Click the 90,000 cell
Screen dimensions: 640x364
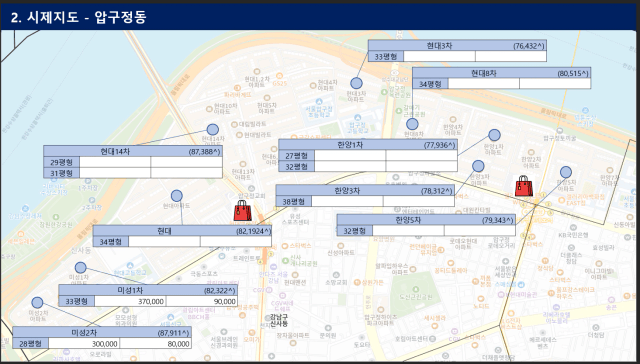click(x=202, y=301)
